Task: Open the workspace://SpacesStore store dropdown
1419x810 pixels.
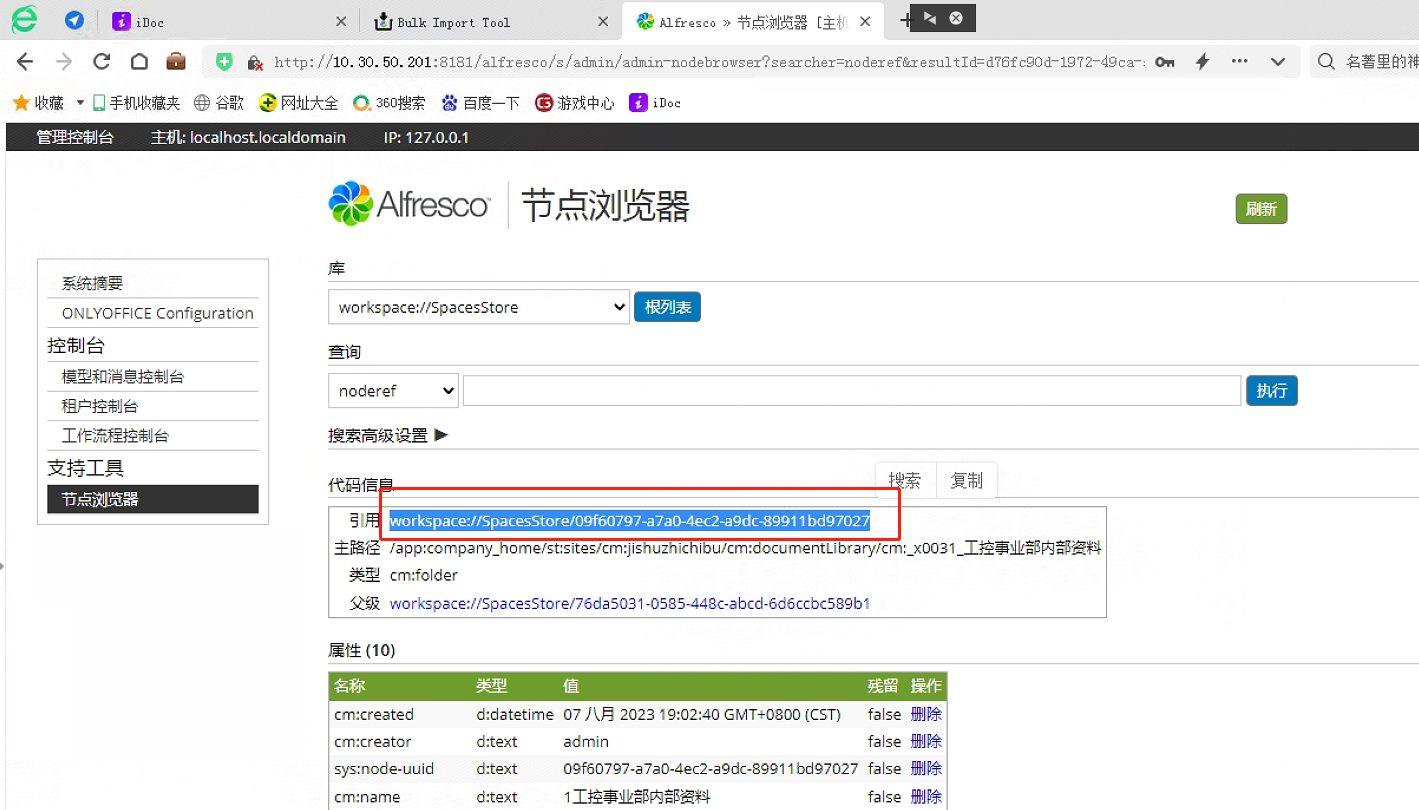Action: pyautogui.click(x=478, y=307)
